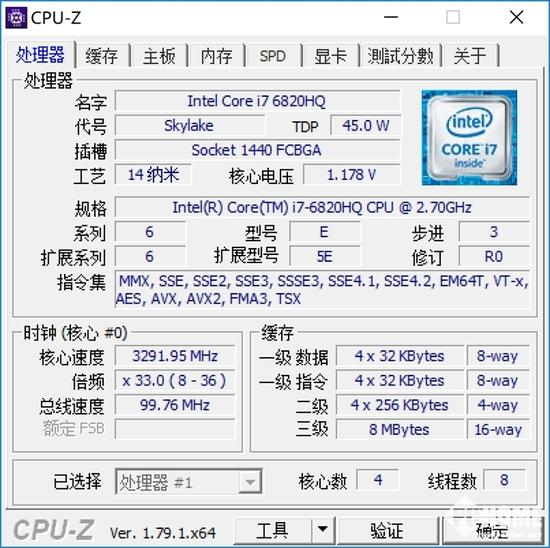Go to the 測試分數 benchmark tab
The width and height of the screenshot is (550, 548).
[400, 56]
